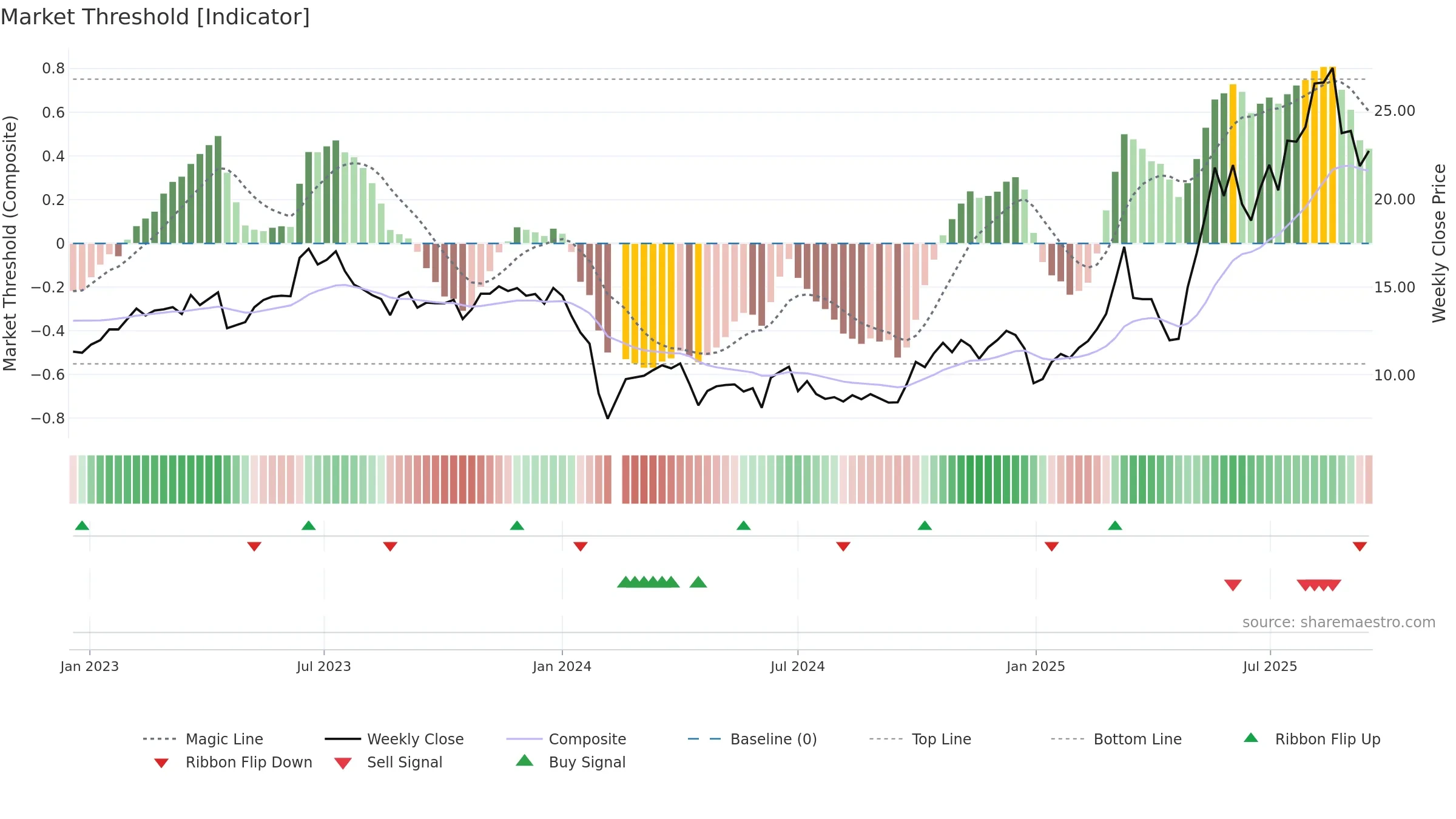Viewport: 1456px width, 819px height.
Task: Click the Jul 2025 axis label
Action: (x=1270, y=666)
